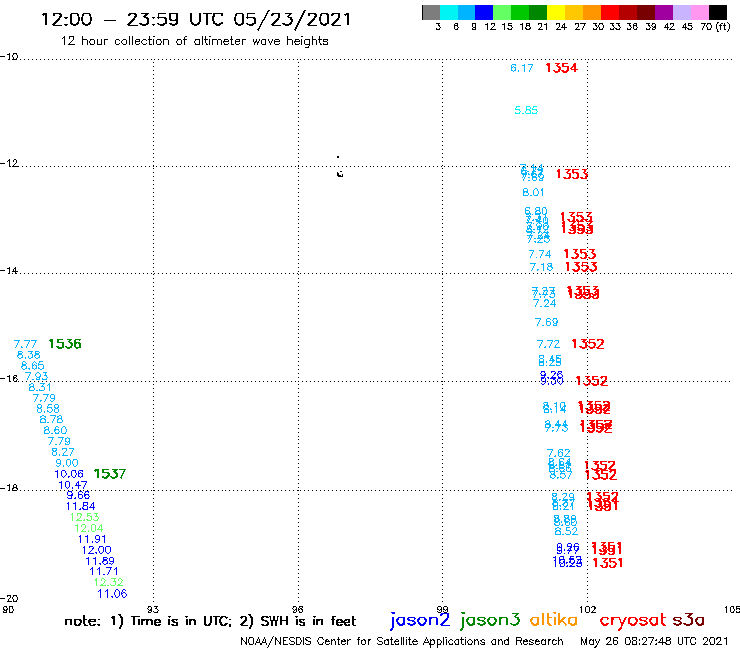
Task: Select the wave height value 7.18
Action: (x=541, y=267)
